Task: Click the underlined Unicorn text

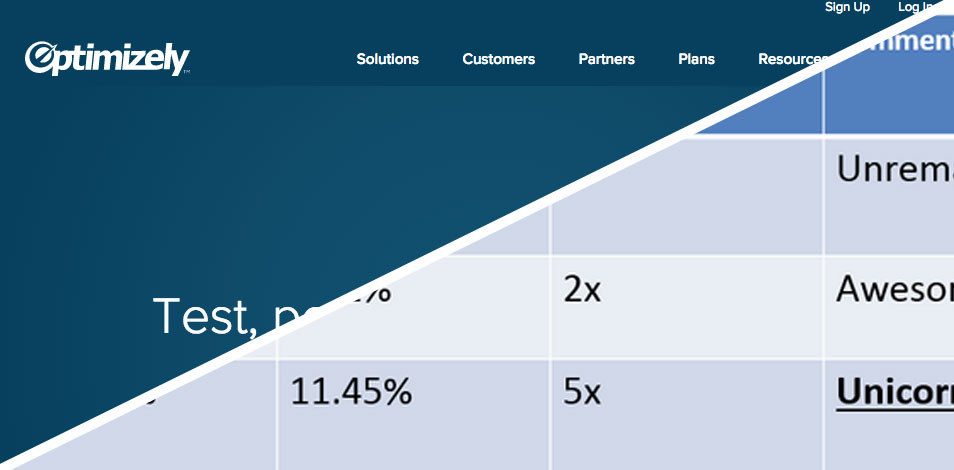Action: click(893, 393)
